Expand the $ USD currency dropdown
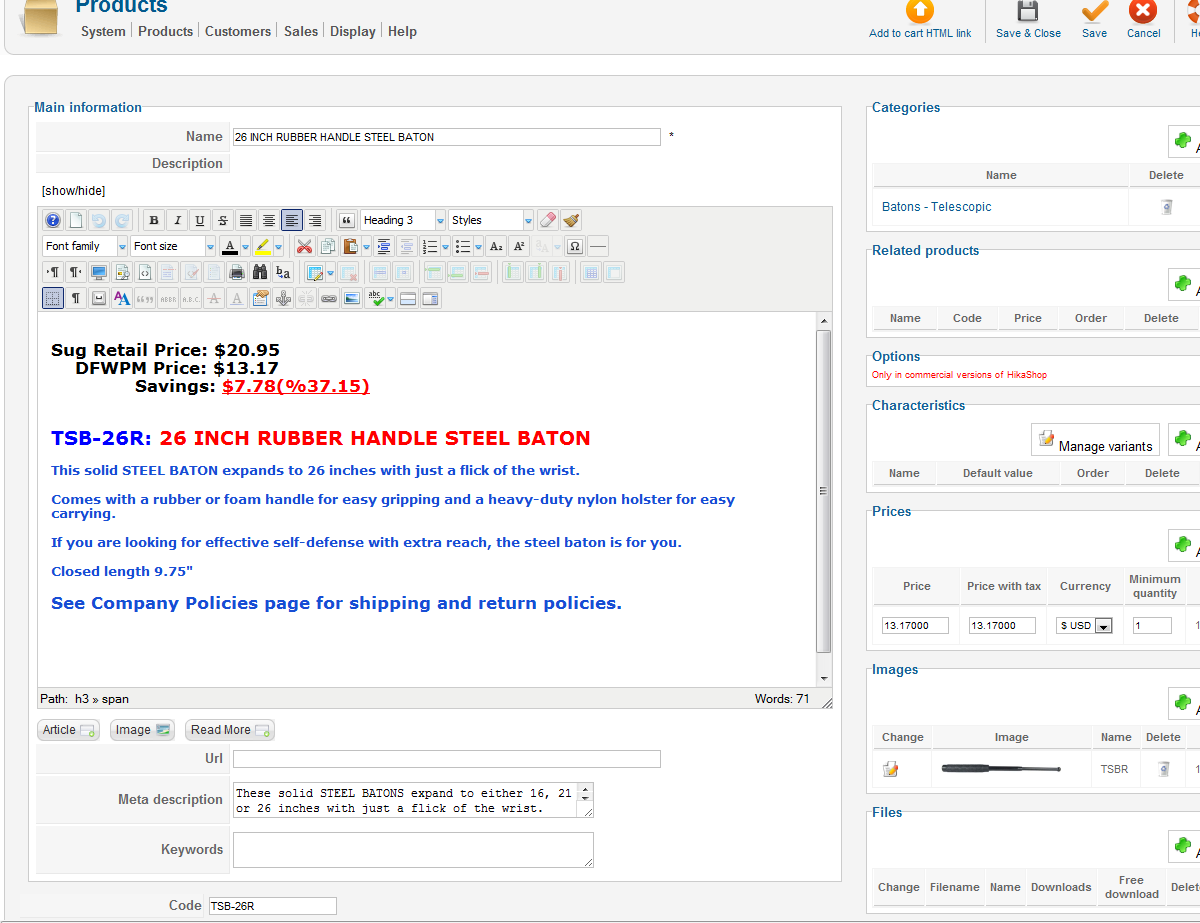Image resolution: width=1200 pixels, height=923 pixels. (x=1103, y=626)
